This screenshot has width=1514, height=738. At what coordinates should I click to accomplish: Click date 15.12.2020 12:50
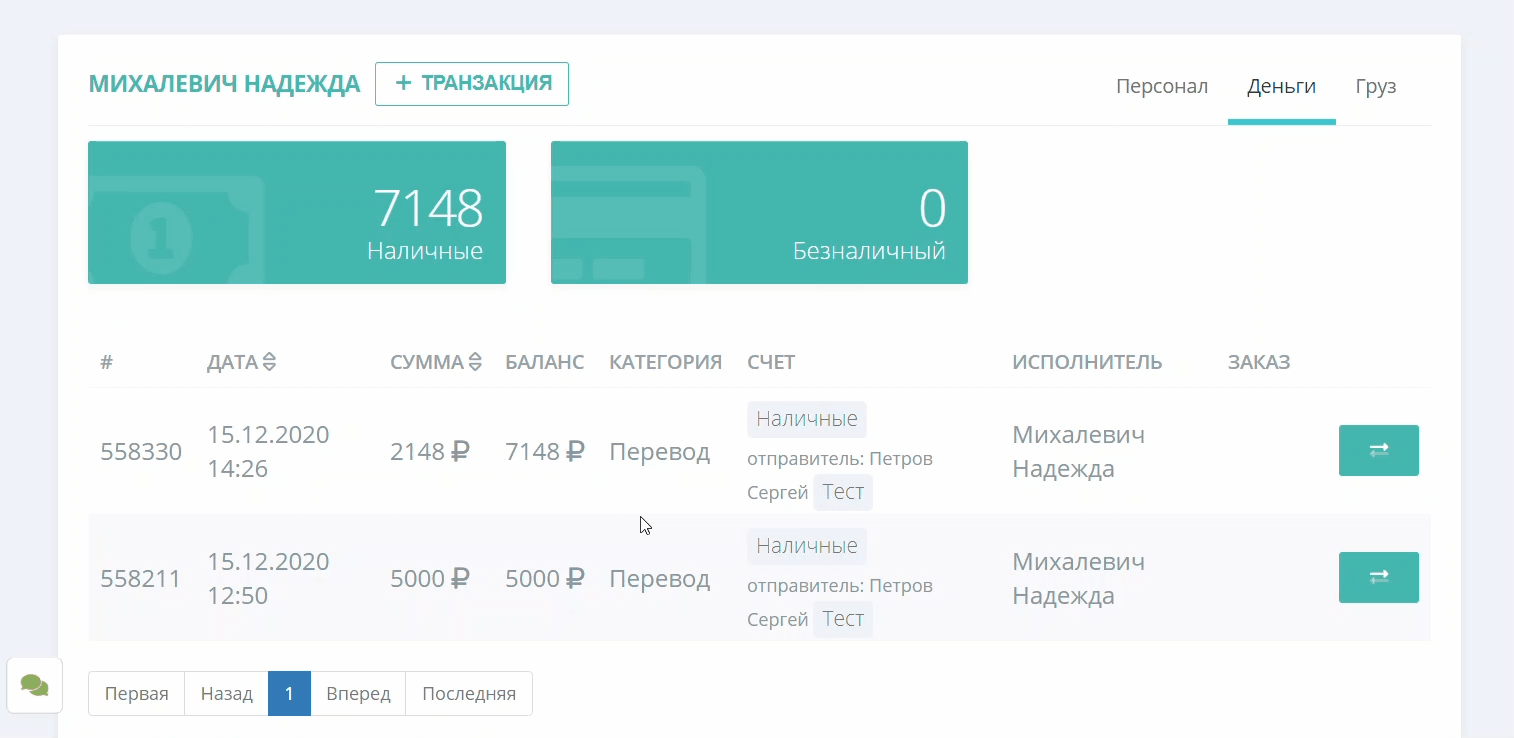pos(268,578)
